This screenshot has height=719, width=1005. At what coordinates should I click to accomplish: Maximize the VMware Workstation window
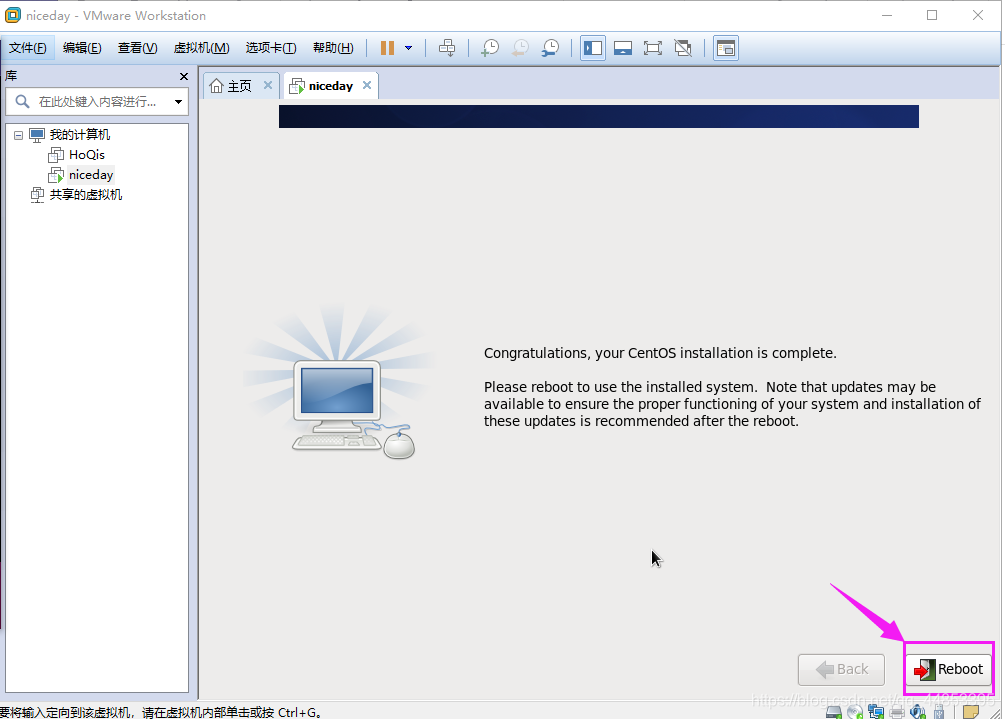point(932,15)
